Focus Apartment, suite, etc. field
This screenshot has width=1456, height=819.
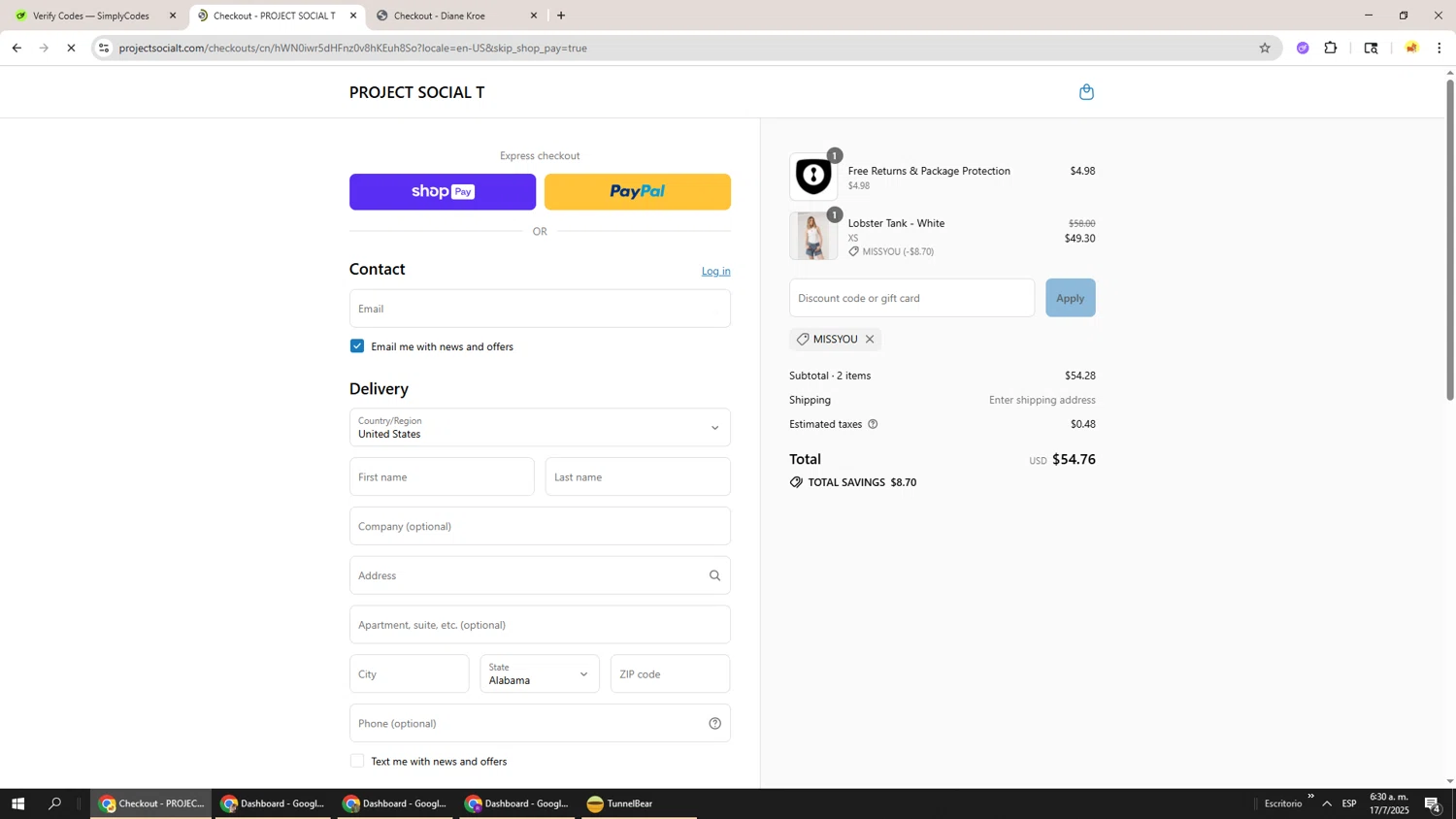point(540,625)
